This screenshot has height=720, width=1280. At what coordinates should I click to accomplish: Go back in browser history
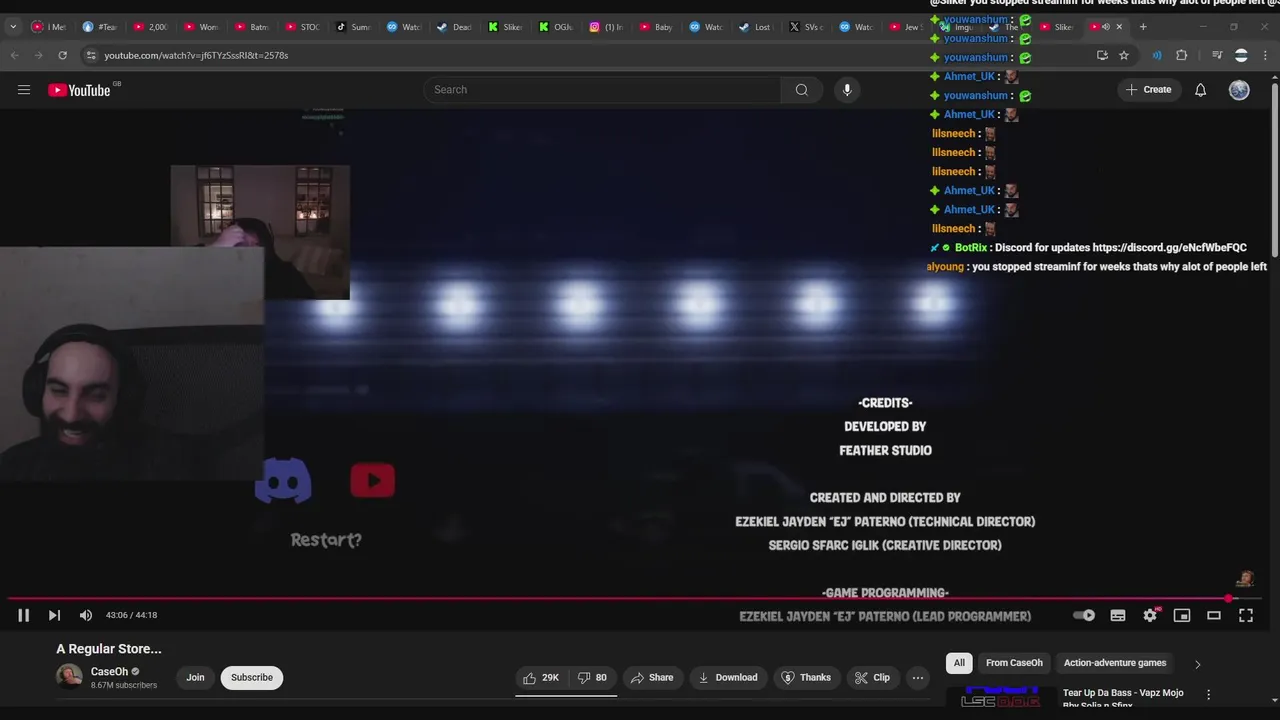(x=14, y=55)
